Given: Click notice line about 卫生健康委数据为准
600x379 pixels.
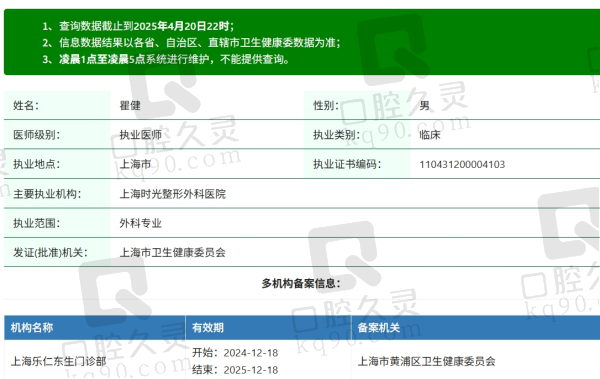Looking at the screenshot, I should [191, 42].
